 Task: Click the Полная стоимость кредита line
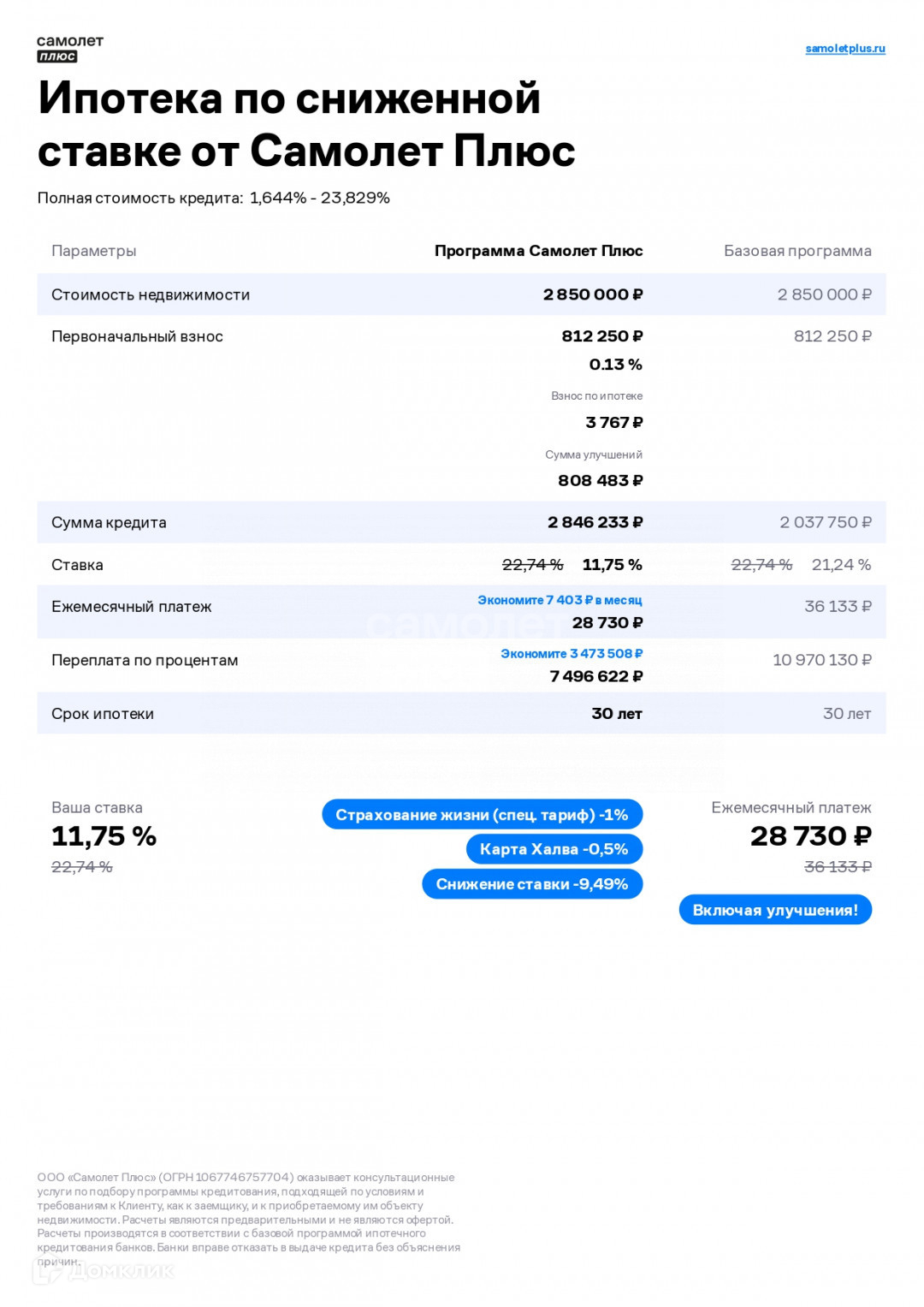click(x=213, y=198)
